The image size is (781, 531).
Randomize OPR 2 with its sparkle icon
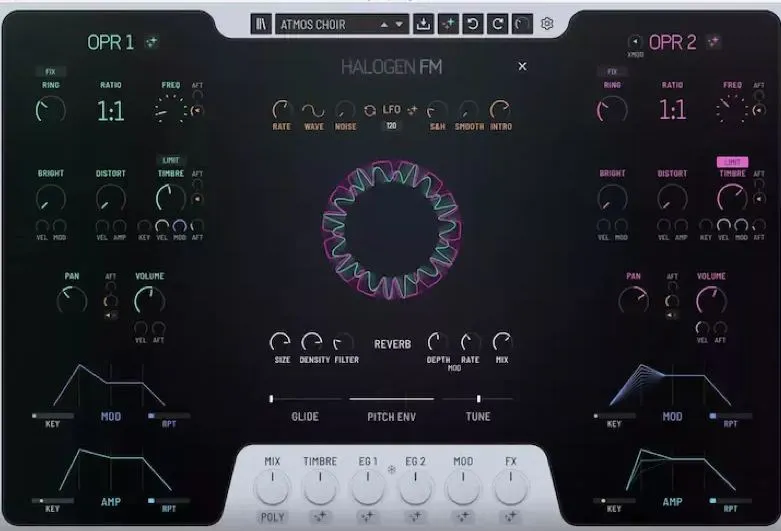(714, 42)
